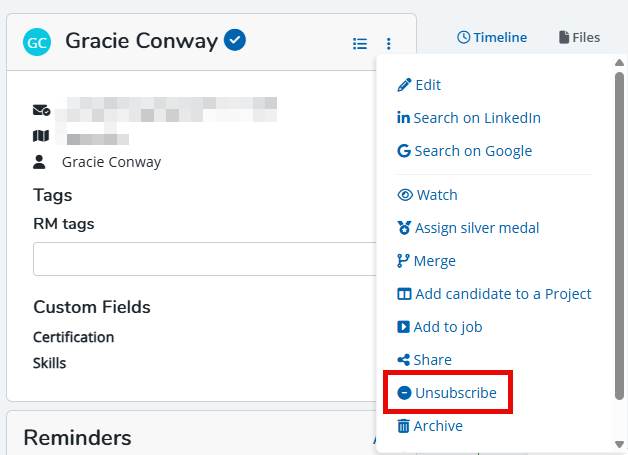
Task: Select Search on Google
Action: coord(465,151)
